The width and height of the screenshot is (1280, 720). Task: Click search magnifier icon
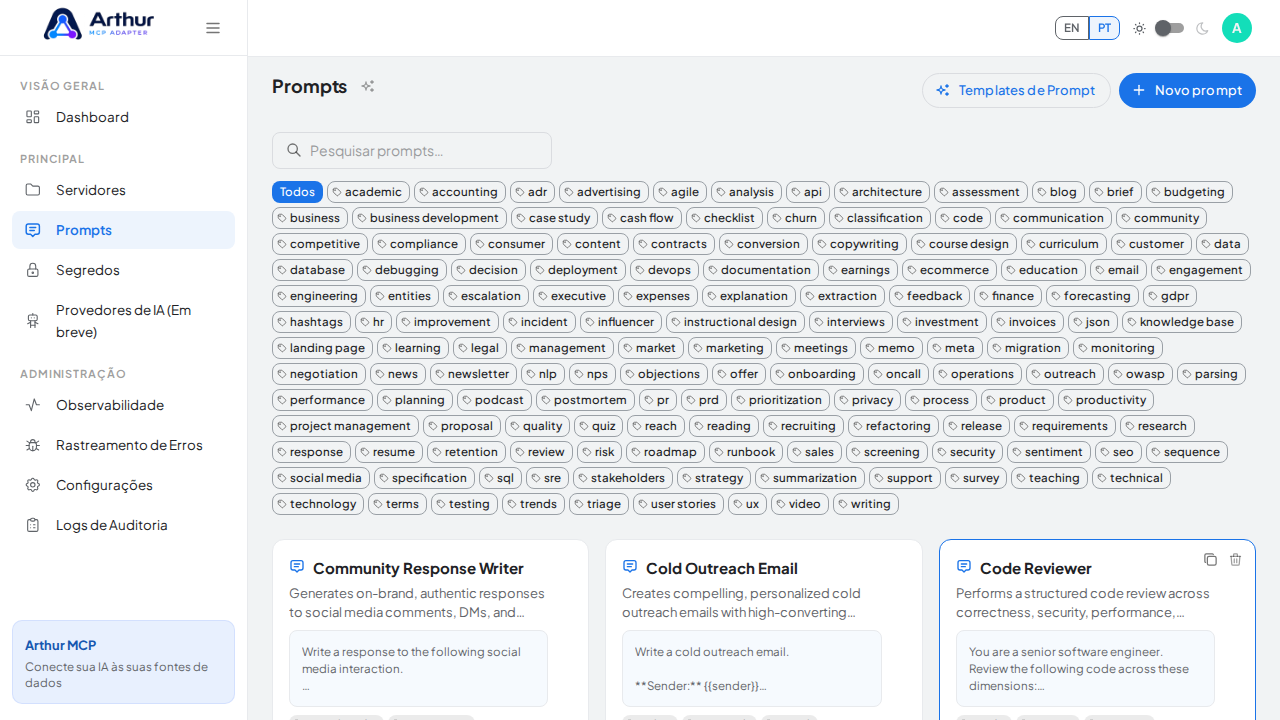tap(294, 150)
